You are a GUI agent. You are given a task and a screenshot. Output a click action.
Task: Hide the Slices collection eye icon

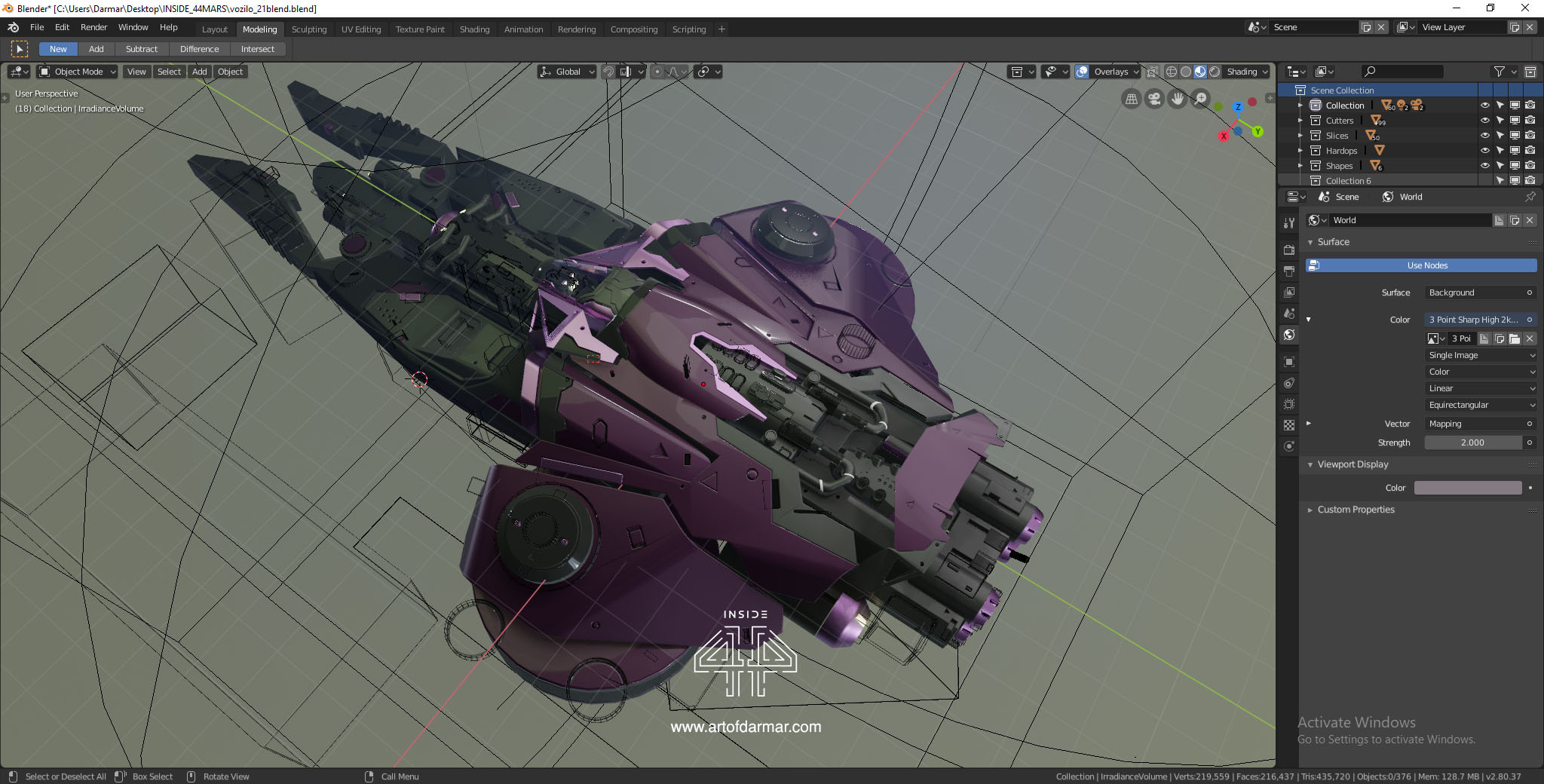[x=1484, y=136]
